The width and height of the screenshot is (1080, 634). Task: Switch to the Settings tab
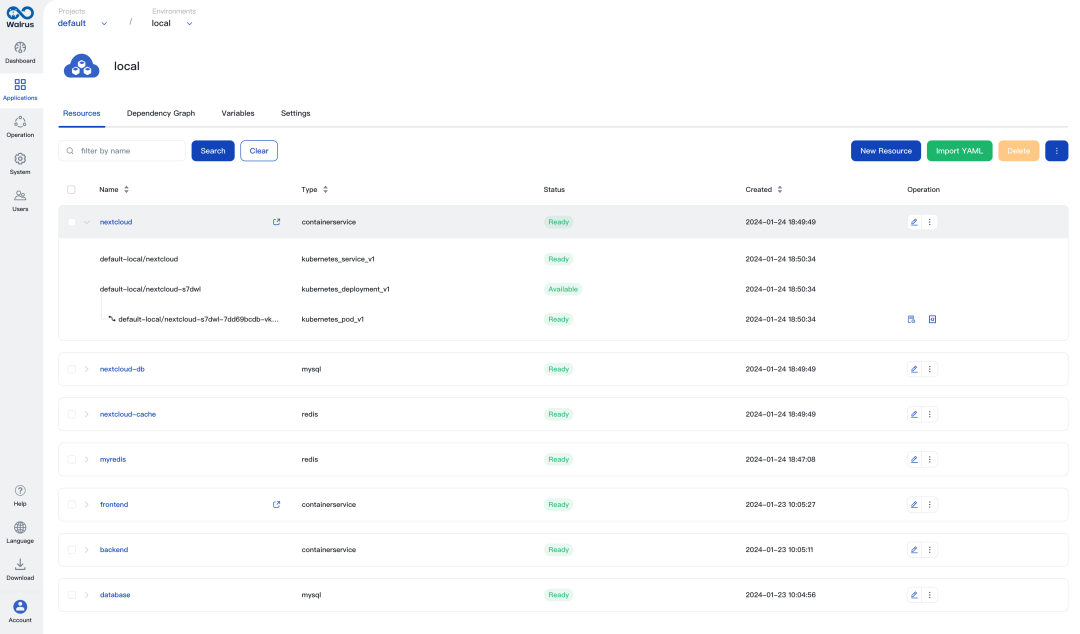pyautogui.click(x=295, y=114)
